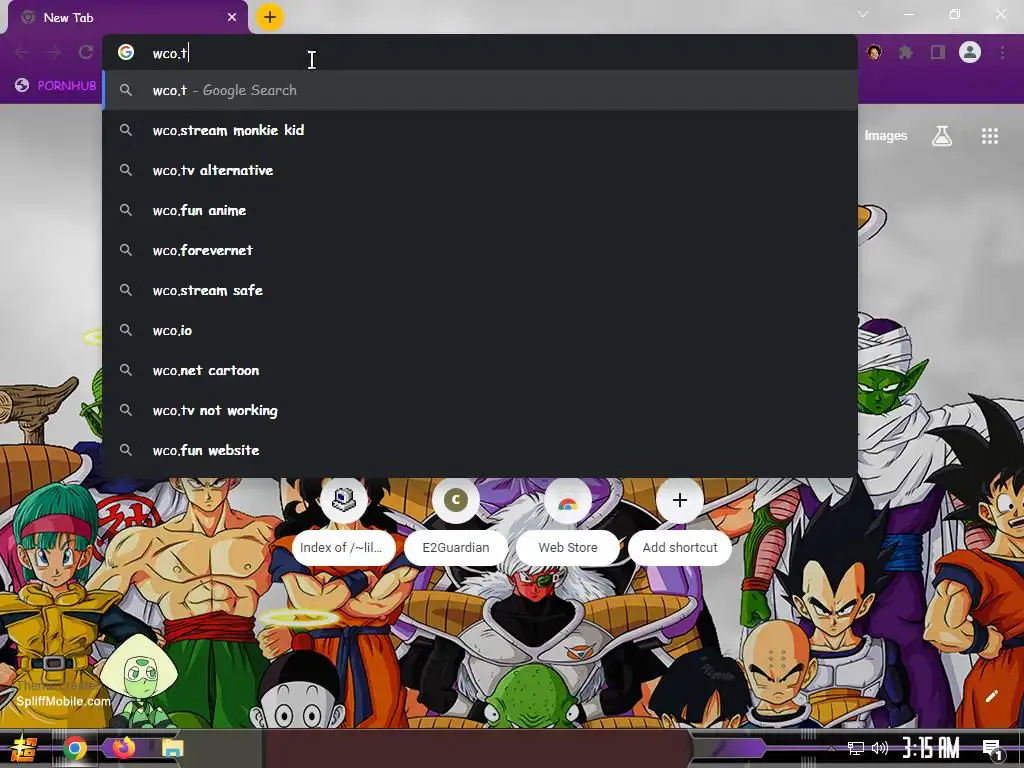Open the Google apps grid
The image size is (1024, 768).
point(989,136)
